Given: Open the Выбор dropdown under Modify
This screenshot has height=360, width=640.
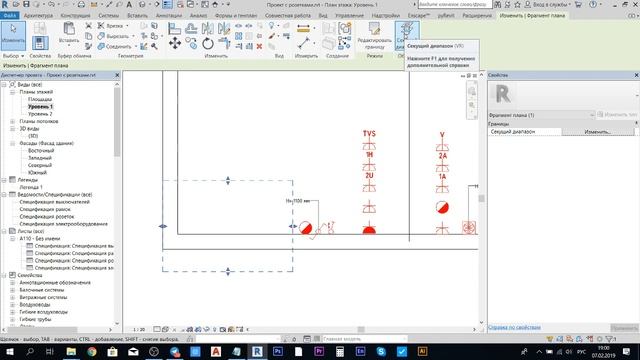Looking at the screenshot, I should 13,56.
